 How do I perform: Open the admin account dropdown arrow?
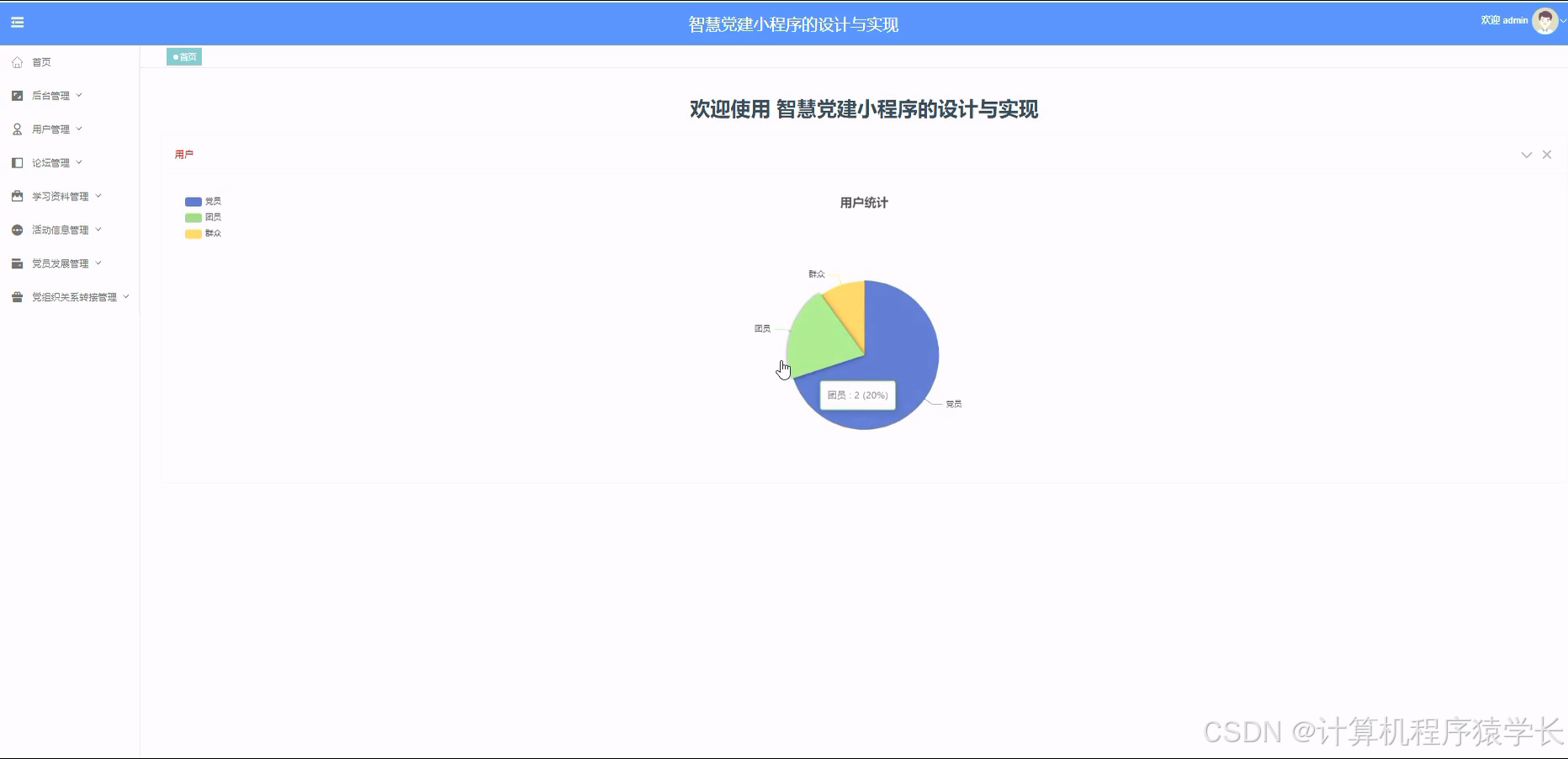1560,21
